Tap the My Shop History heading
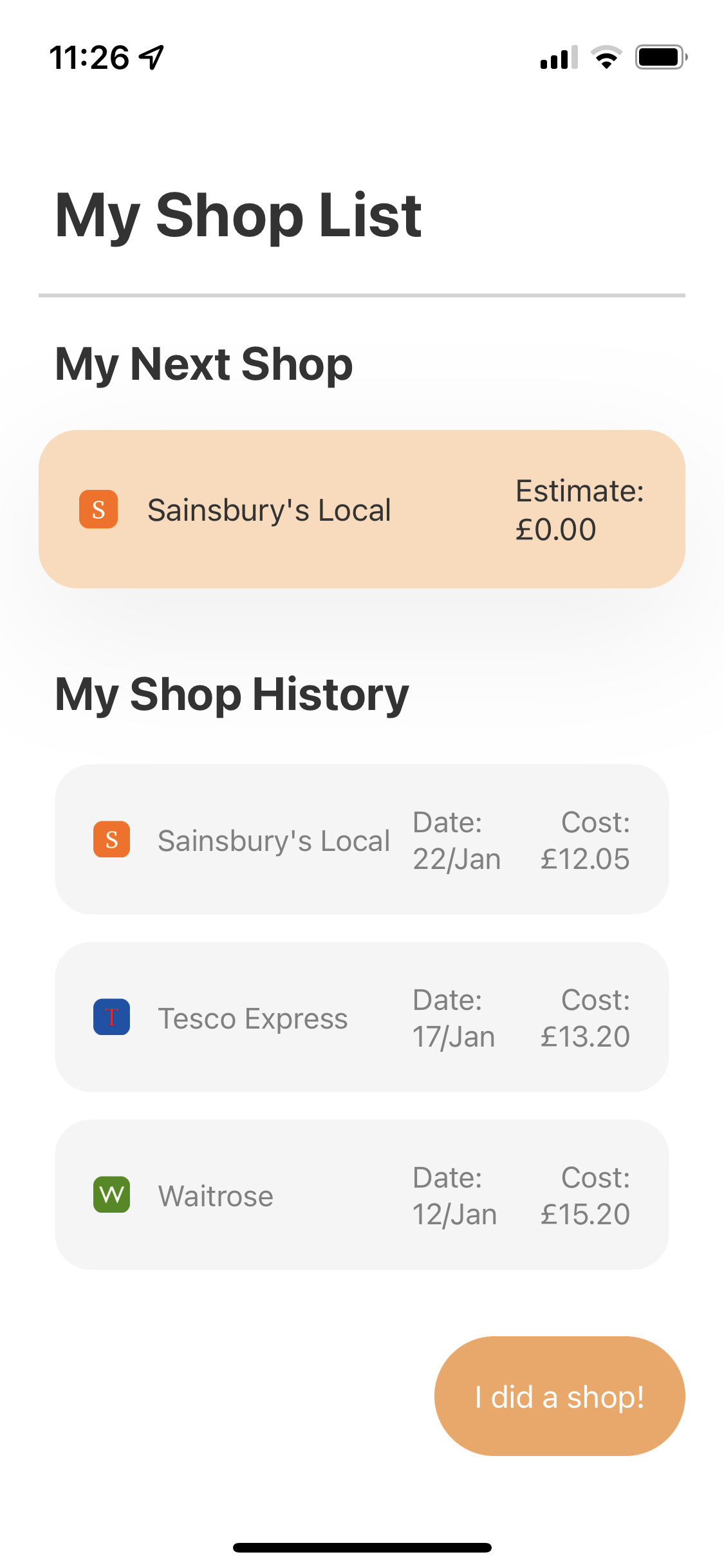This screenshot has width=724, height=1568. 232,694
